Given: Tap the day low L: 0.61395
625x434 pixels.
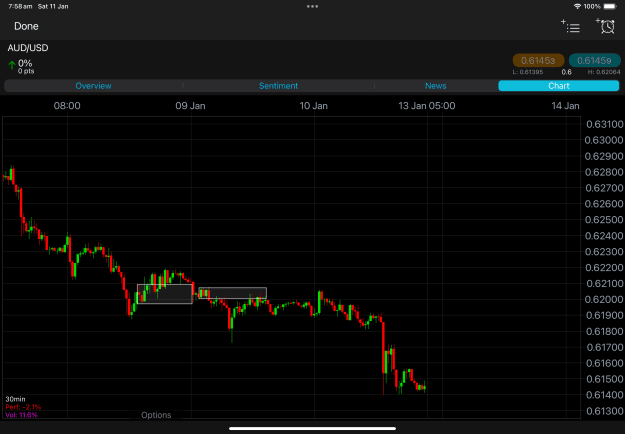Looking at the screenshot, I should coord(528,72).
